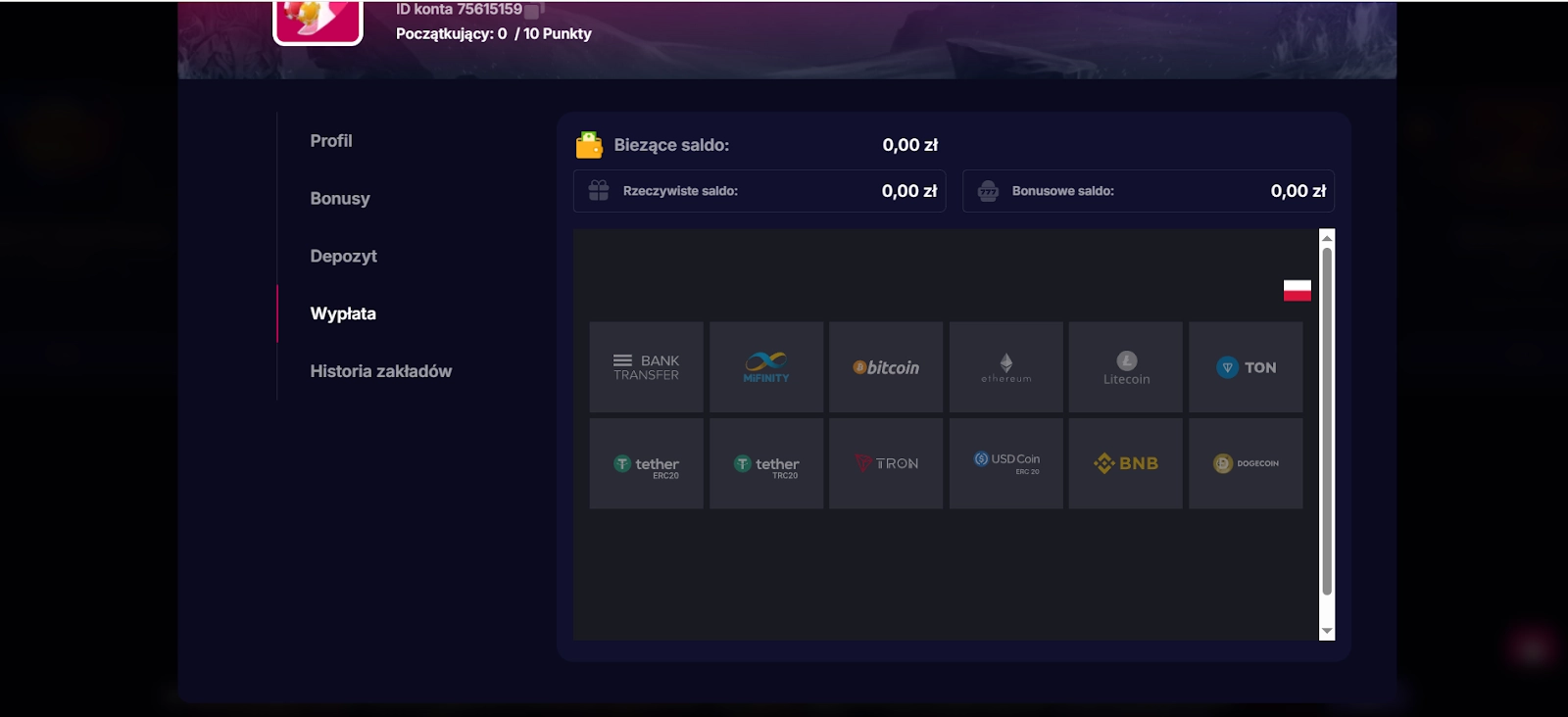The height and width of the screenshot is (717, 1568).
Task: Open the Profil section
Action: [331, 141]
